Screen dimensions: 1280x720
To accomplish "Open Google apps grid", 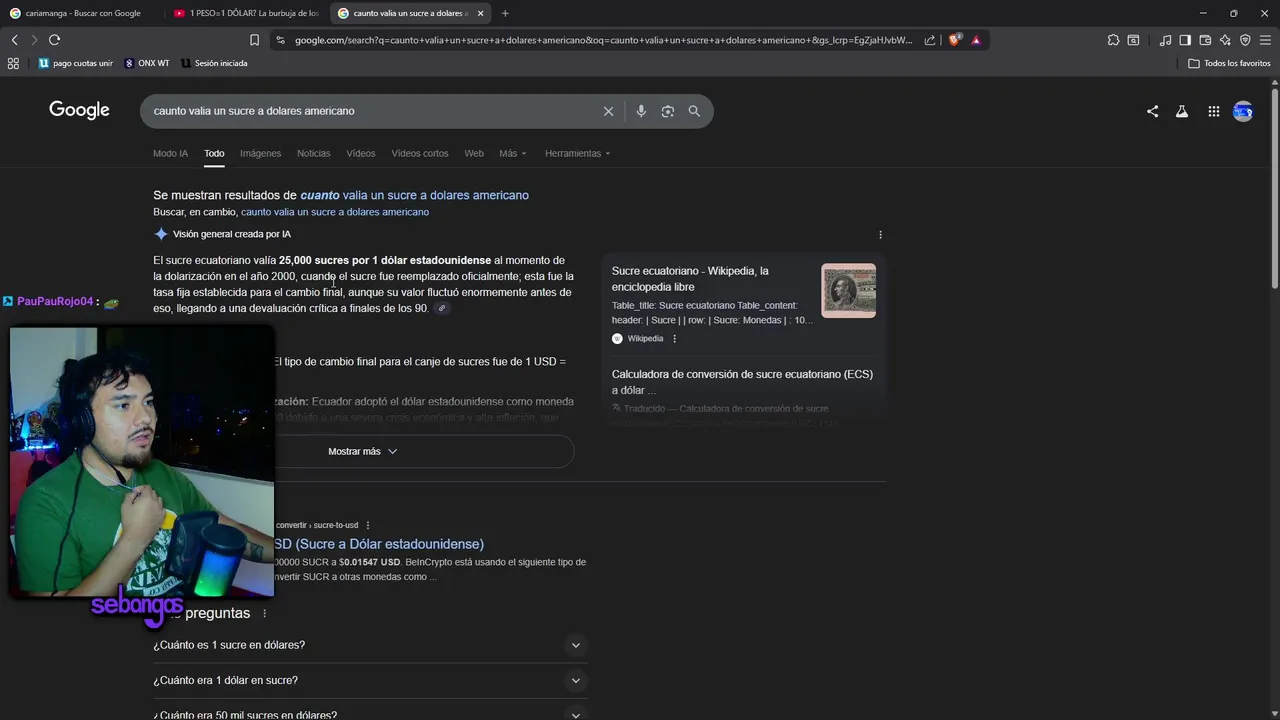I will [x=1213, y=112].
